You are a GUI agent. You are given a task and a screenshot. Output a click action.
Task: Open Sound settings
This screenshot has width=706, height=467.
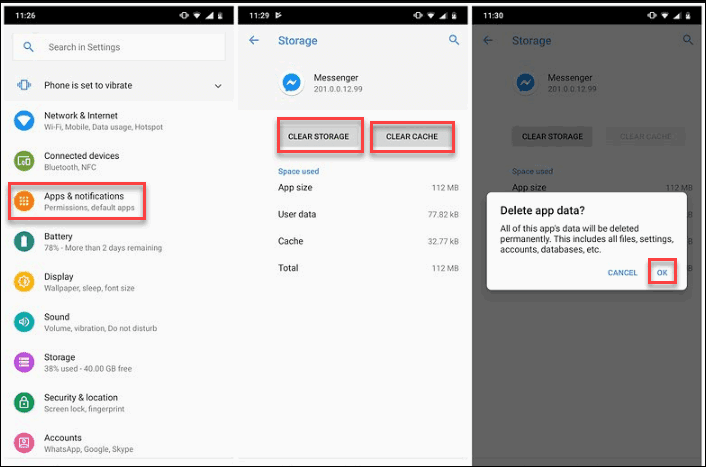pos(119,322)
